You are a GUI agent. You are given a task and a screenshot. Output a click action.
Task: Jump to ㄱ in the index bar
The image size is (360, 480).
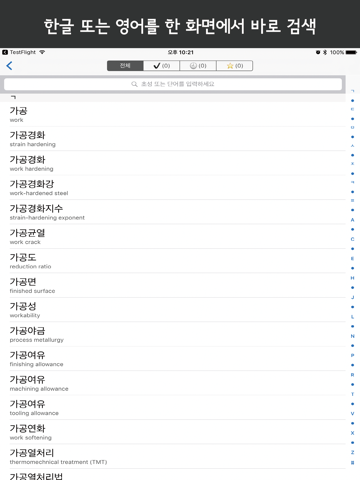pos(352,91)
